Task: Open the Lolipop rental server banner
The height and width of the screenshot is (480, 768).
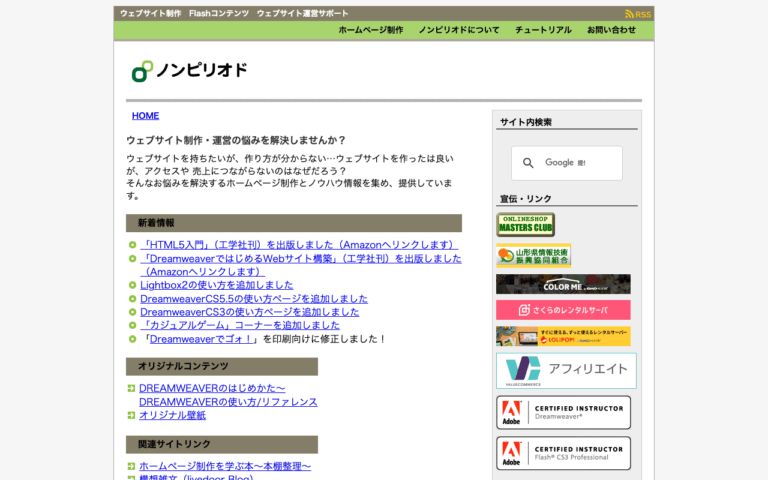Action: coord(563,336)
